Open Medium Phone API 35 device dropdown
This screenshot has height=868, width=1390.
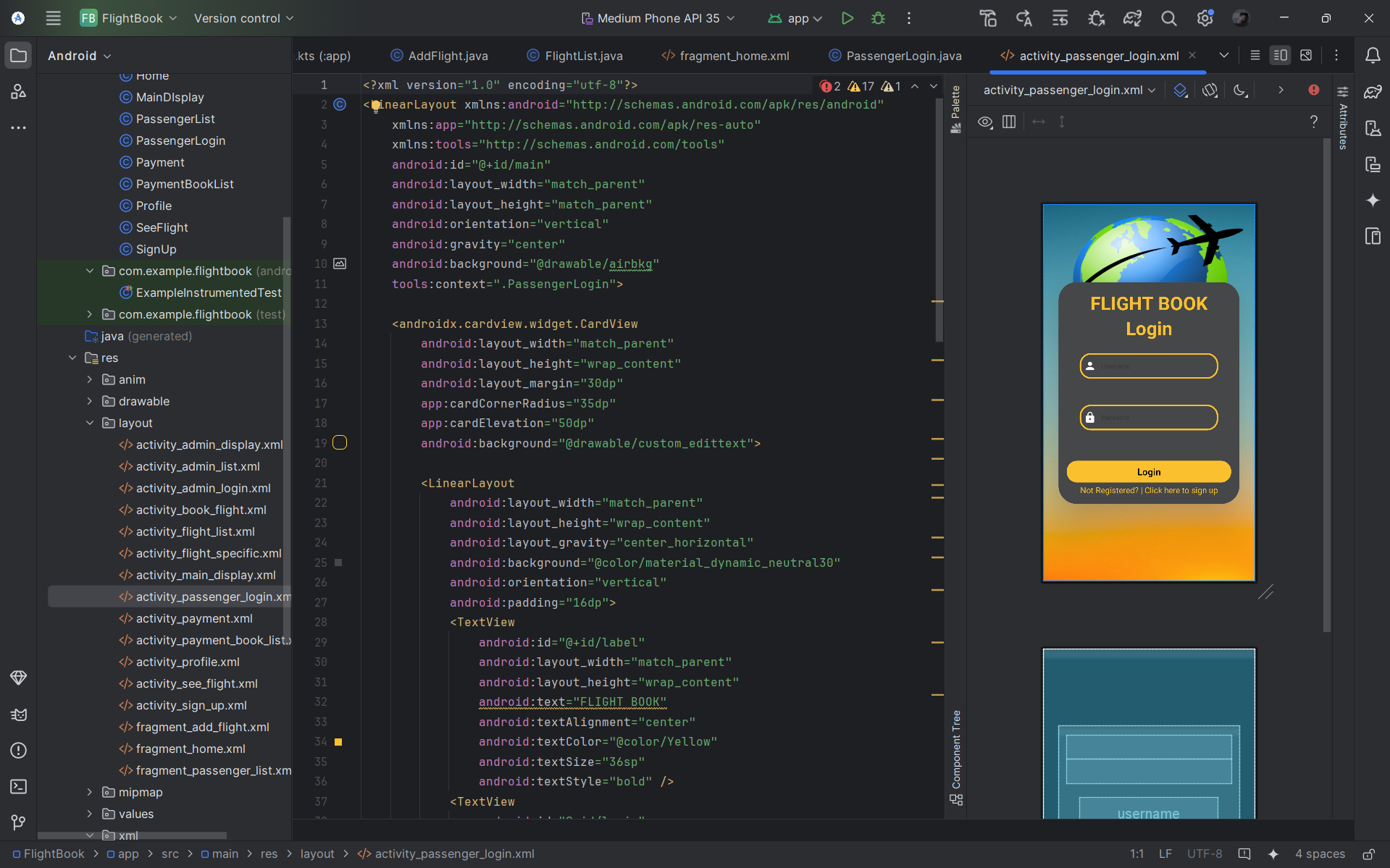click(658, 18)
